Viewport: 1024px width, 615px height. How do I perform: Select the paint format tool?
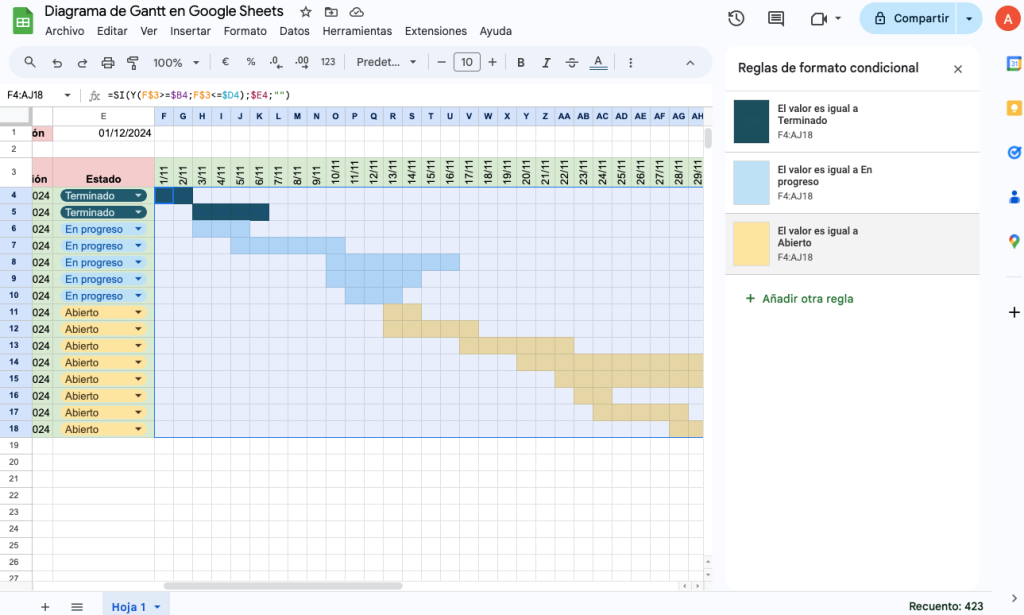click(133, 62)
